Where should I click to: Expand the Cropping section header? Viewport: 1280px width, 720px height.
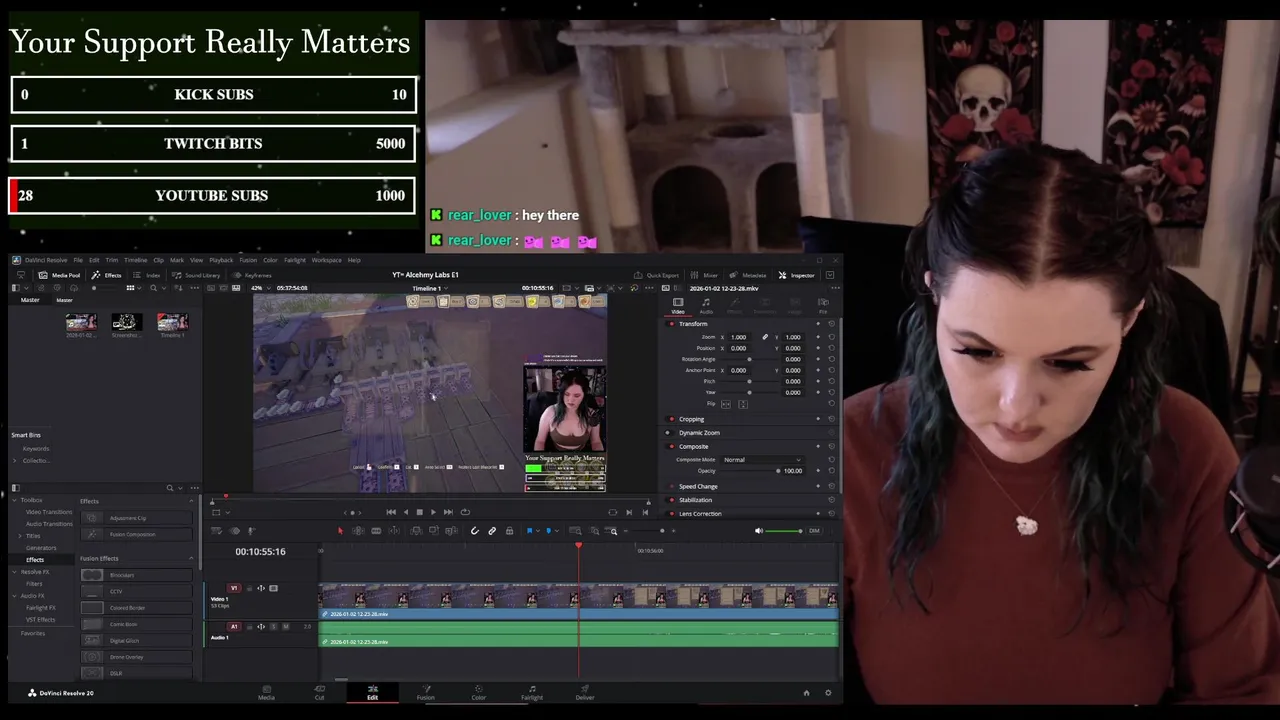coord(691,419)
